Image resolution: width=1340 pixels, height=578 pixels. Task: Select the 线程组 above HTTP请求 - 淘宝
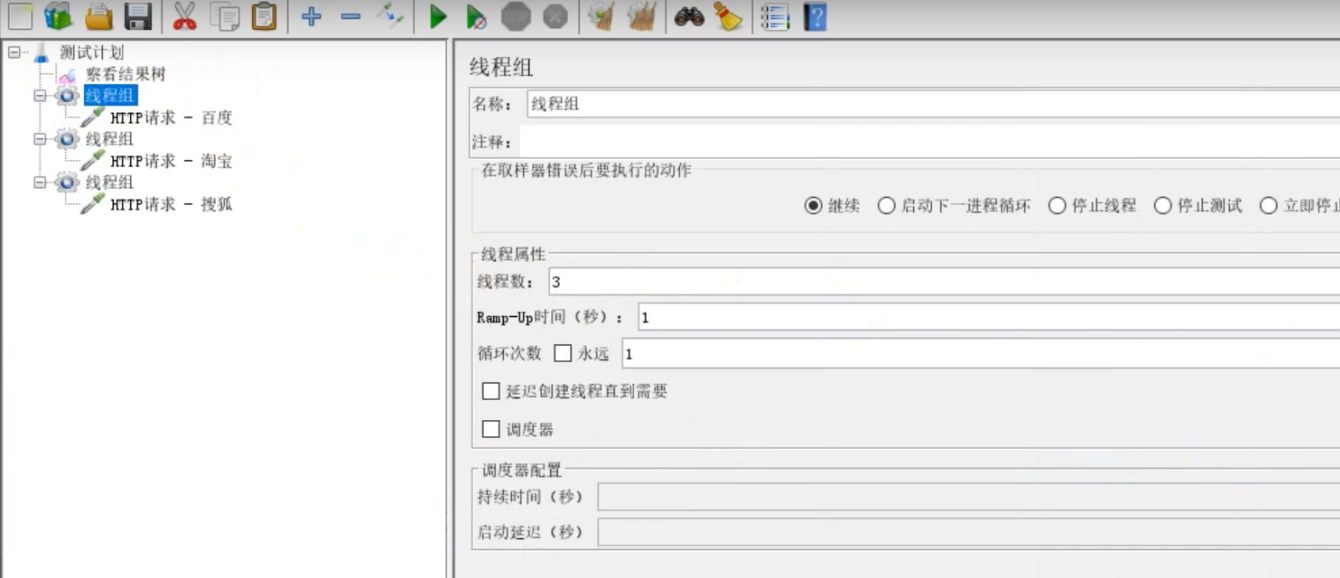(110, 139)
